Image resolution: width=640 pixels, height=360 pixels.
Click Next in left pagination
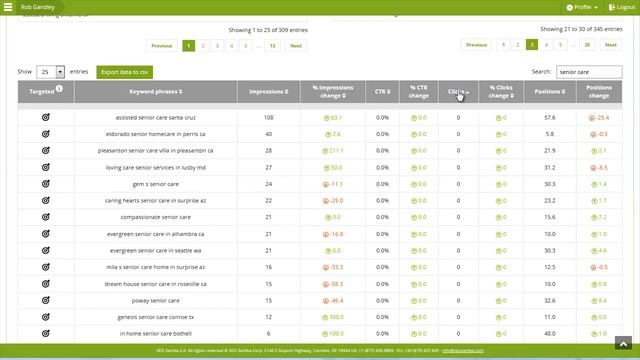(296, 46)
